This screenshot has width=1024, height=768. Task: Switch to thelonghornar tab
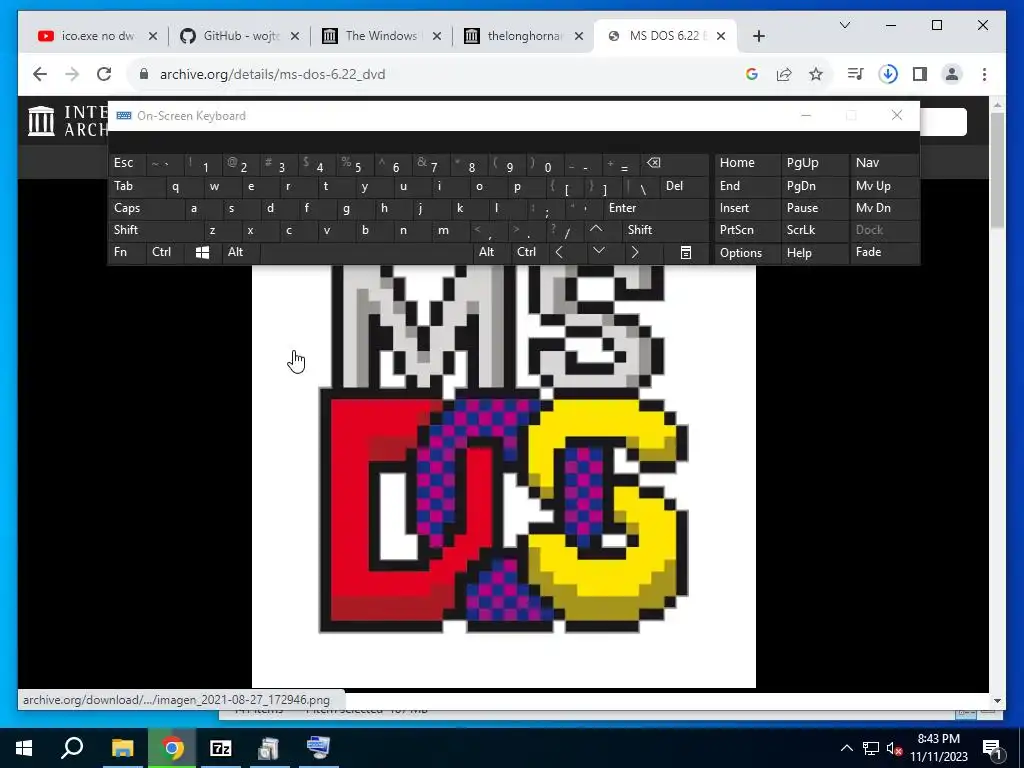click(x=524, y=36)
